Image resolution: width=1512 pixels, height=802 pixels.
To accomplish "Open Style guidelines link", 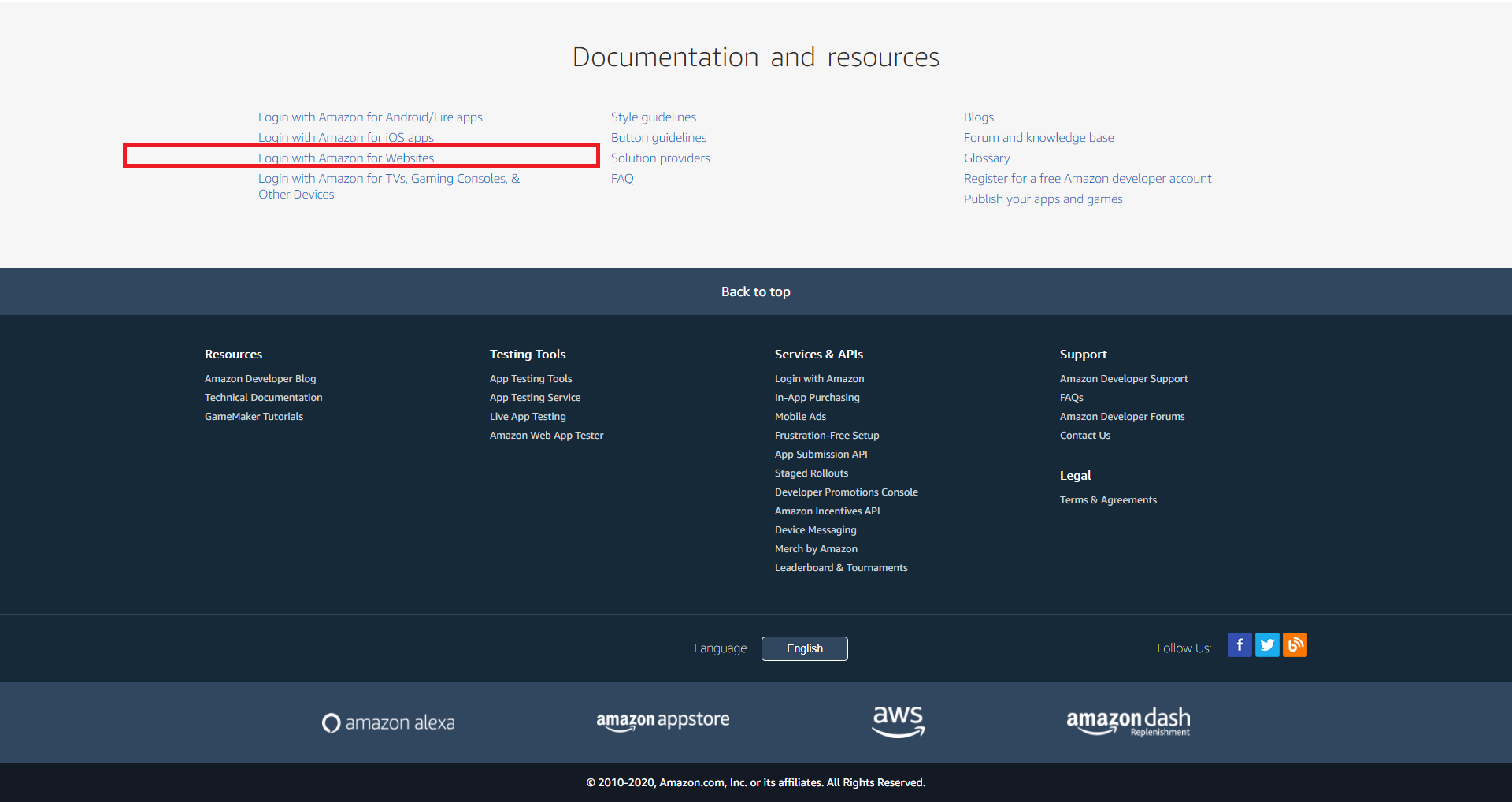I will pyautogui.click(x=654, y=117).
